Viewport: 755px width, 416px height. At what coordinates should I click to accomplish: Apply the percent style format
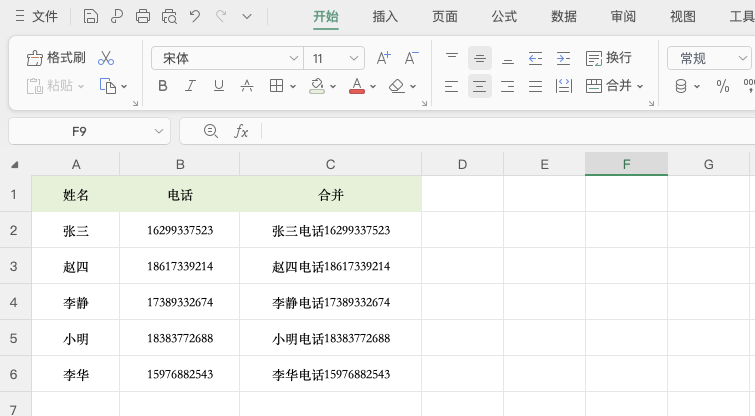723,86
